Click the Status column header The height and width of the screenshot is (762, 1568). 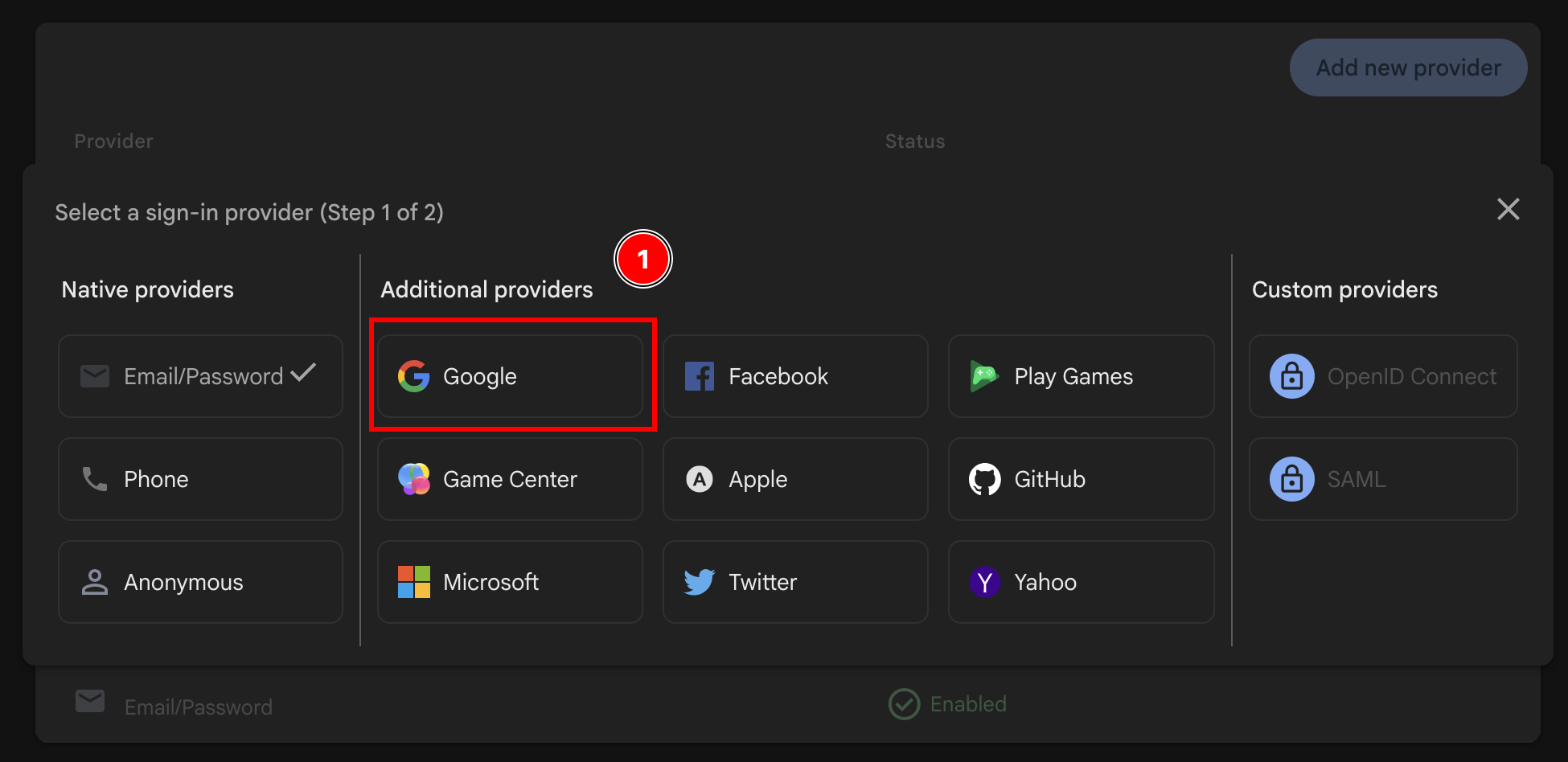coord(914,141)
